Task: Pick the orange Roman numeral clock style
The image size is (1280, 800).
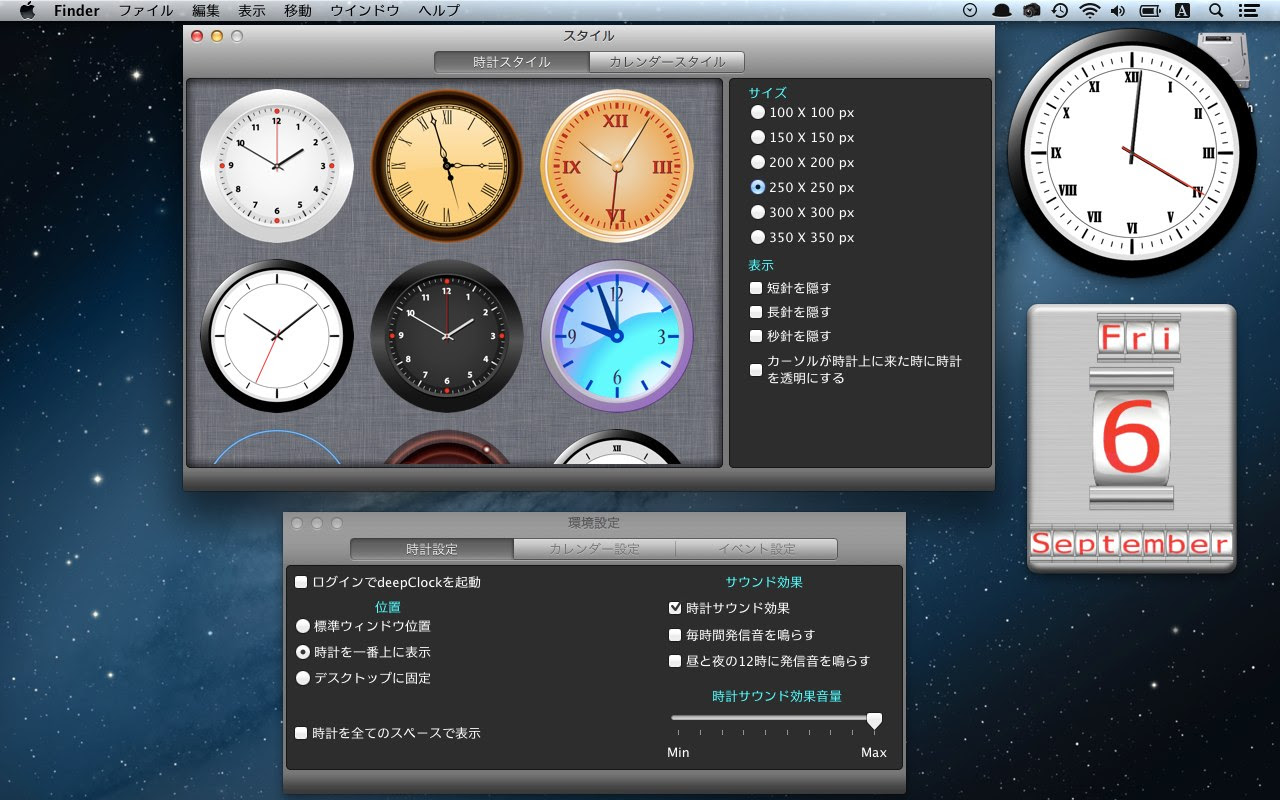Action: [x=617, y=166]
